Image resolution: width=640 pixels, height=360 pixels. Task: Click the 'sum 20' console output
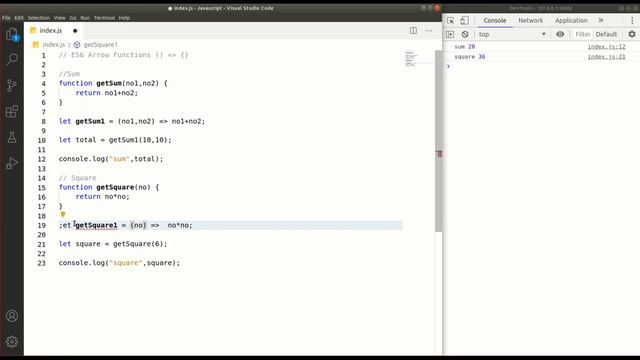464,47
